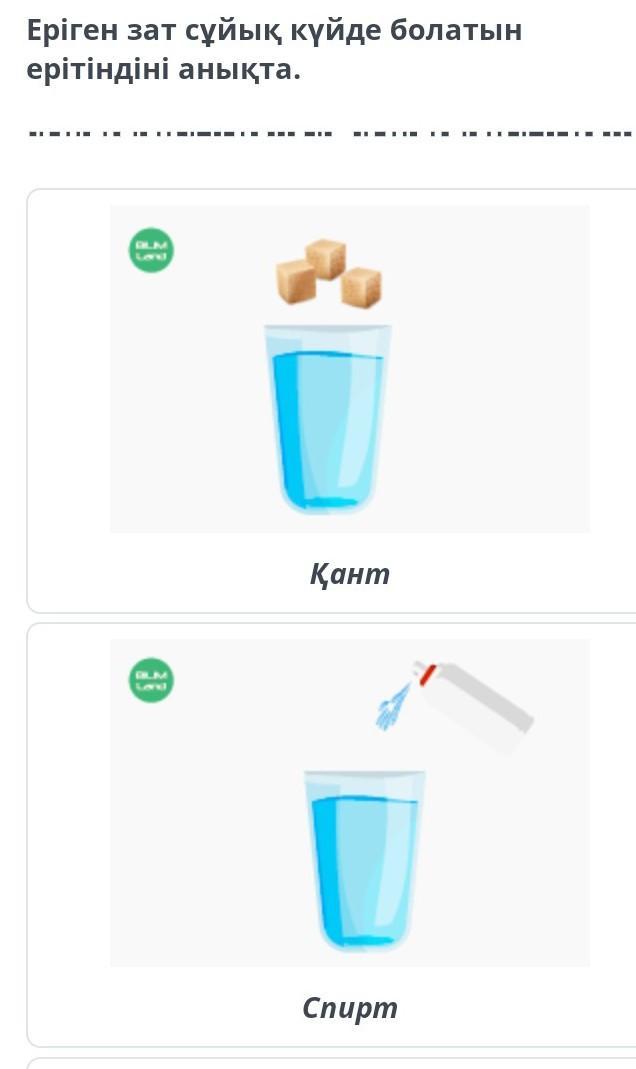The height and width of the screenshot is (1069, 636).
Task: Click the red cap on the bottle
Action: [x=427, y=675]
